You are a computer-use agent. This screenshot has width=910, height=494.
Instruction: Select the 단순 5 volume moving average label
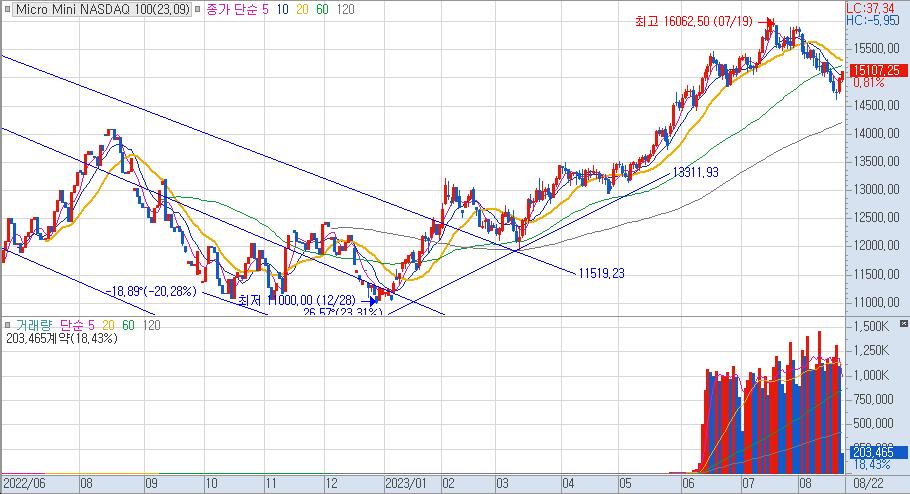coord(76,325)
